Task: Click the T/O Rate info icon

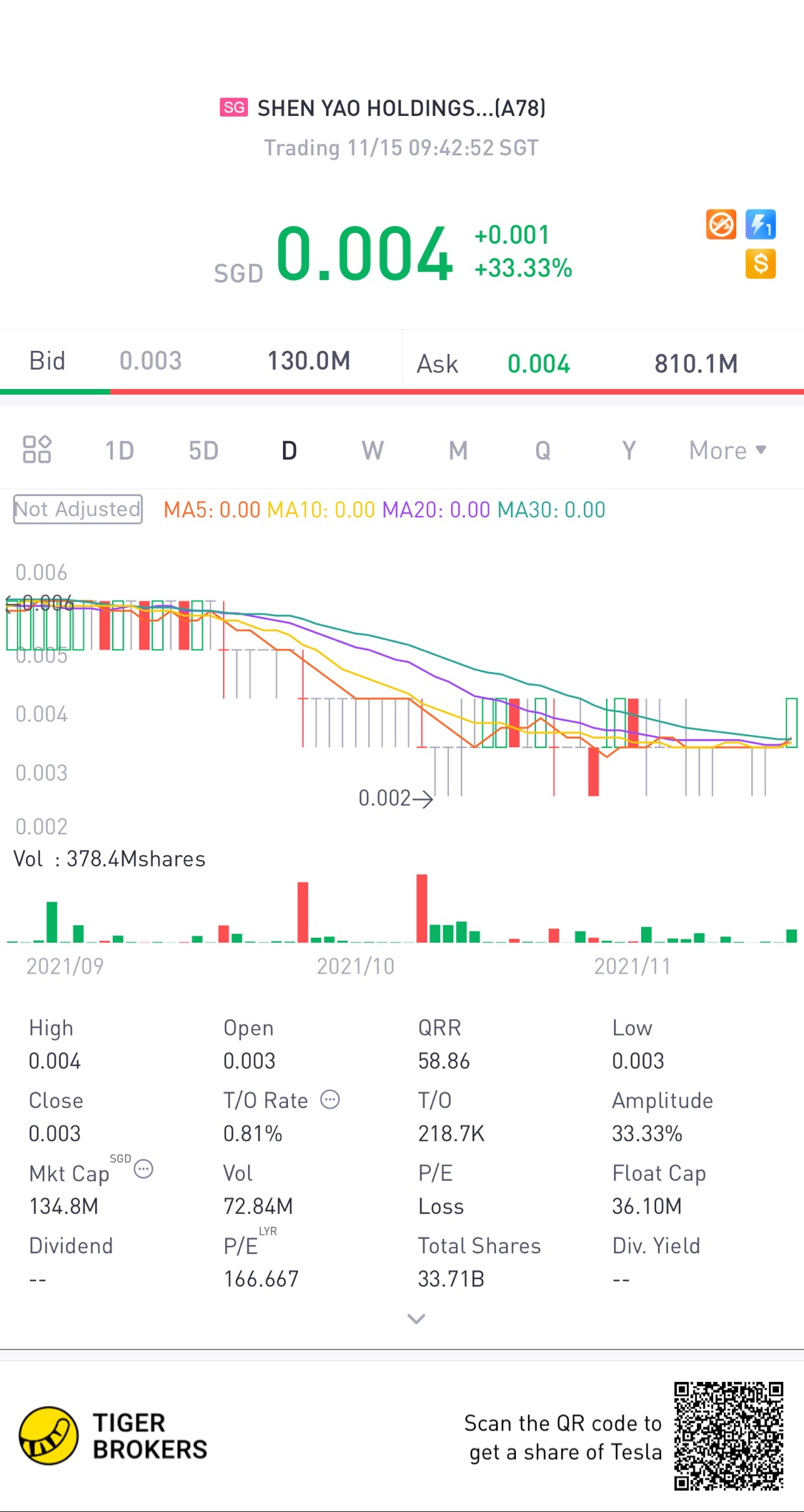Action: tap(329, 1100)
